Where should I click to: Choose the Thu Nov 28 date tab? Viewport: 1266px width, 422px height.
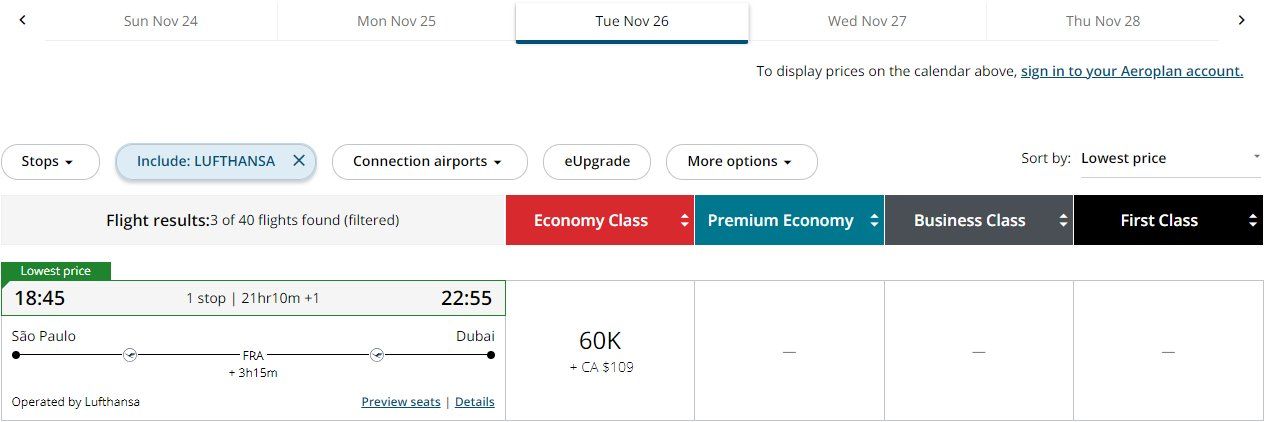(x=1102, y=21)
